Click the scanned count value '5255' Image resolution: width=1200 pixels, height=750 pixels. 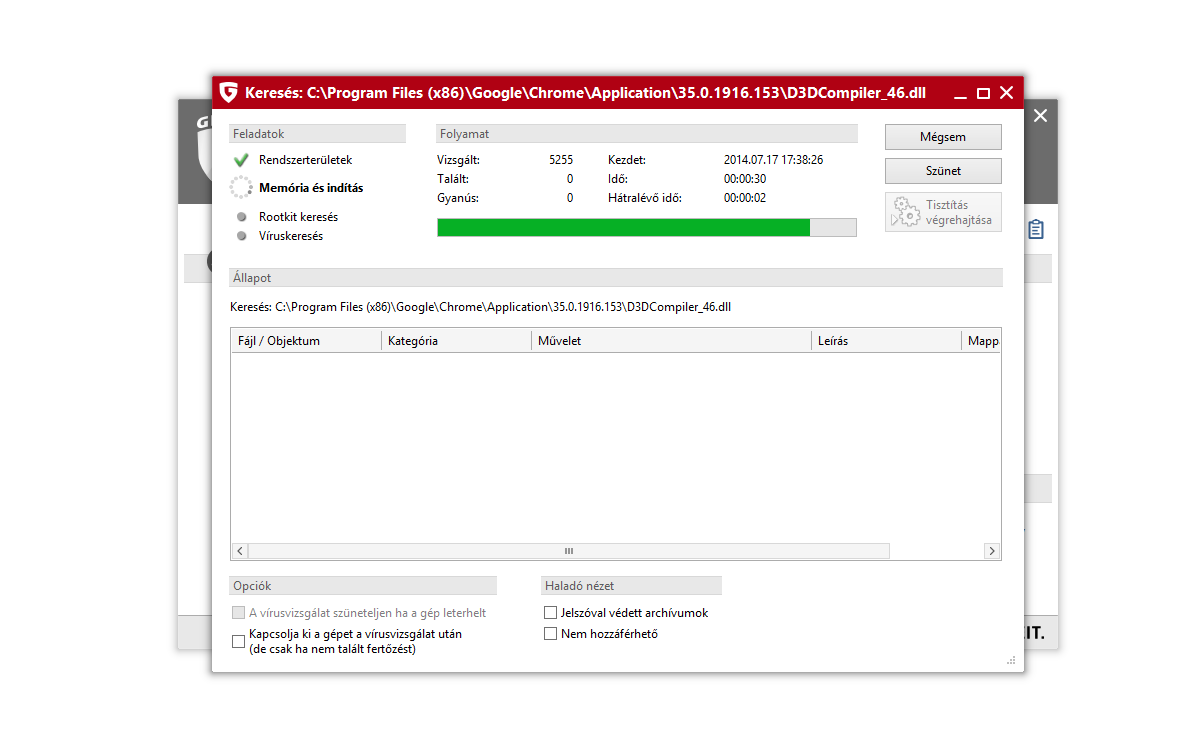561,160
